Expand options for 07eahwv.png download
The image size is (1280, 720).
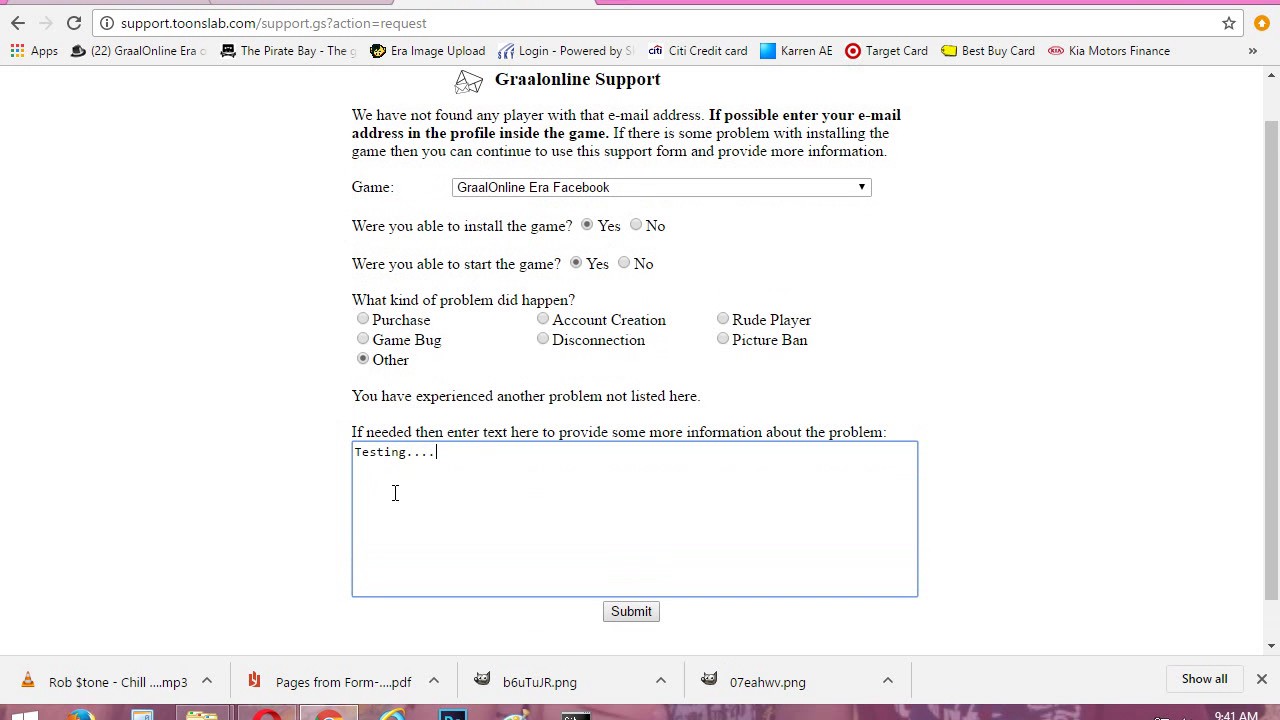[888, 681]
